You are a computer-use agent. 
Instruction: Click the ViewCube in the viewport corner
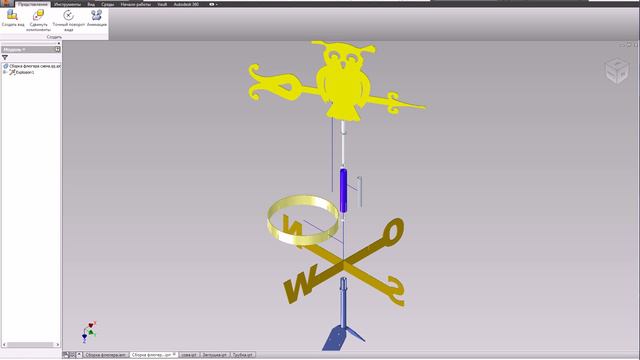617,71
